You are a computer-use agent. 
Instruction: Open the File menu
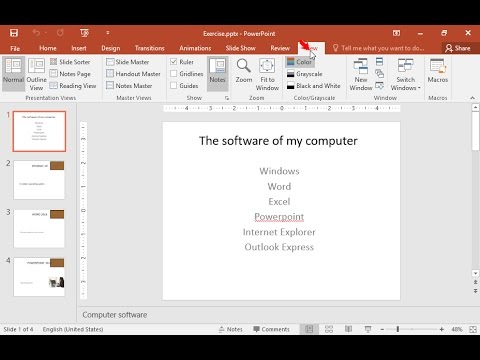point(15,48)
